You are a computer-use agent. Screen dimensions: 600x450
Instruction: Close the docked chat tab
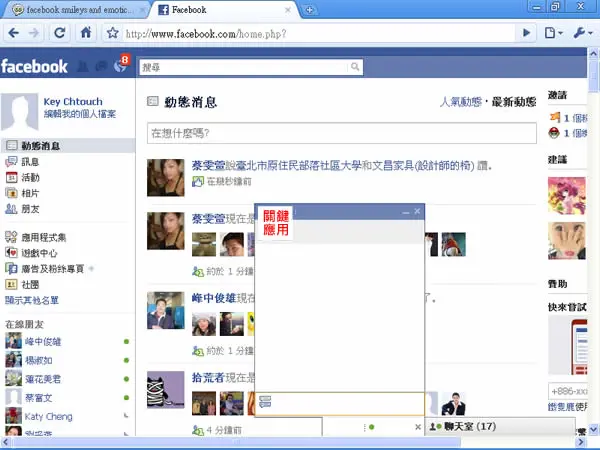(418, 427)
